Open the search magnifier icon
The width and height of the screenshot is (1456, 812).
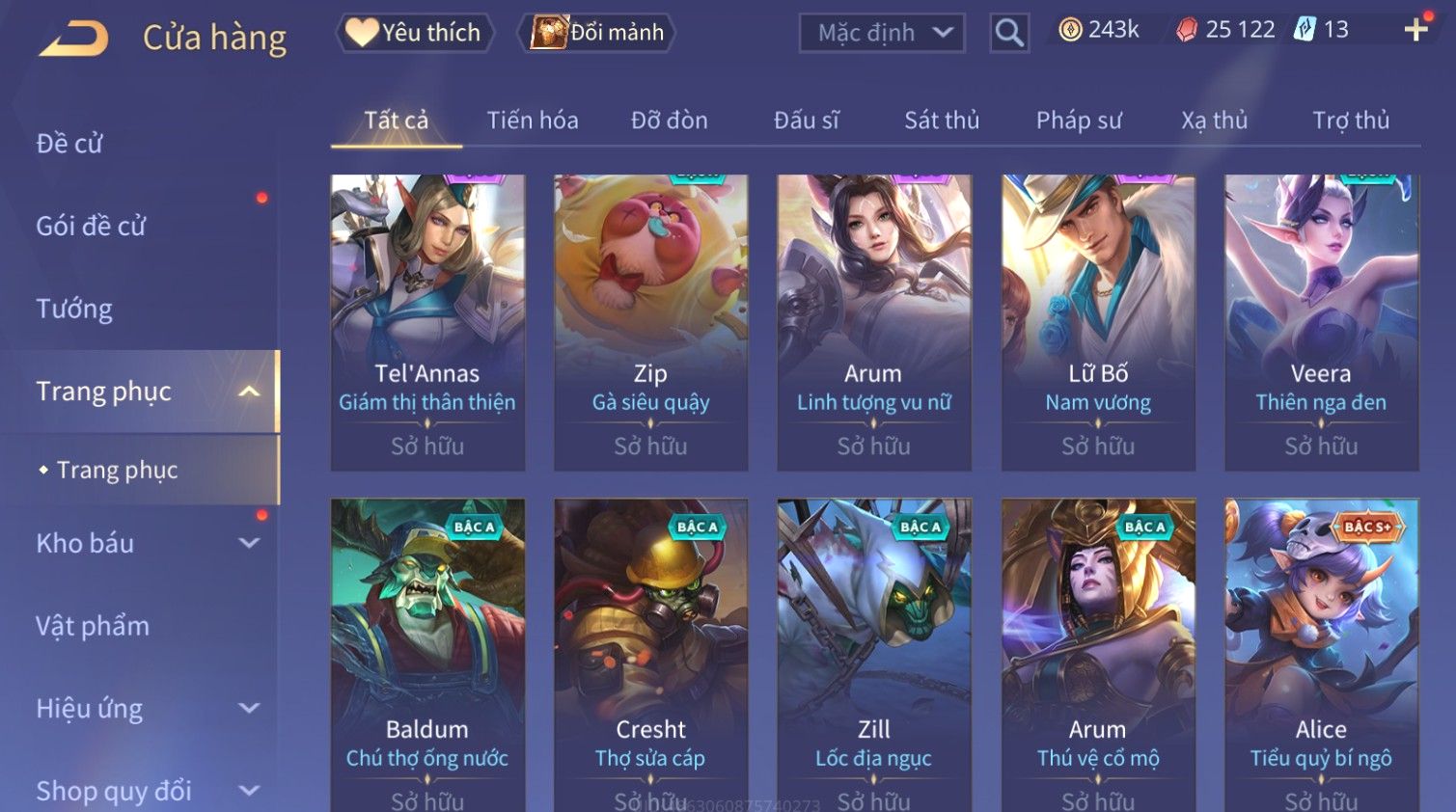point(1009,33)
